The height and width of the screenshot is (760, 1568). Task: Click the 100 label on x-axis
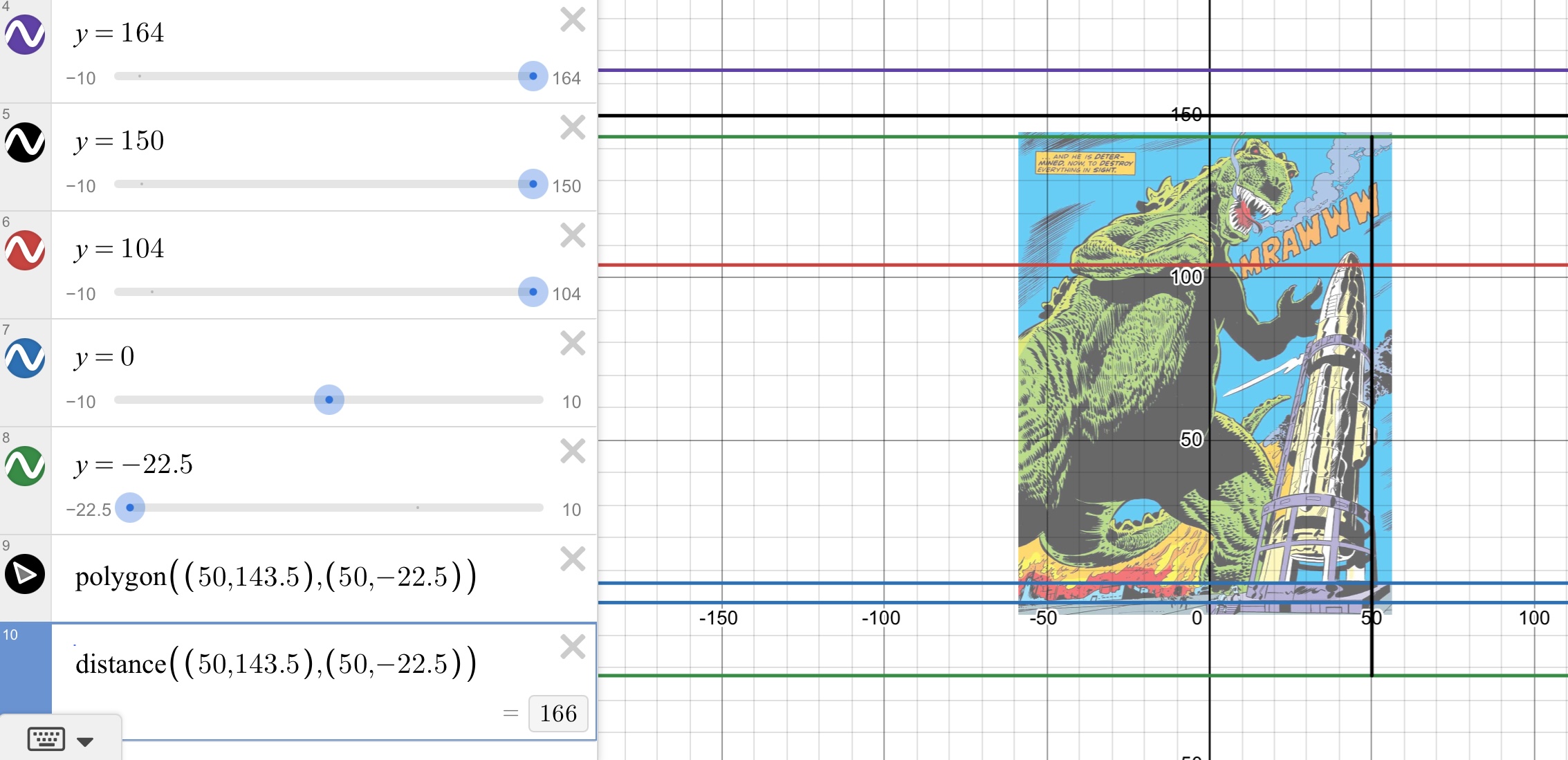click(x=1533, y=618)
